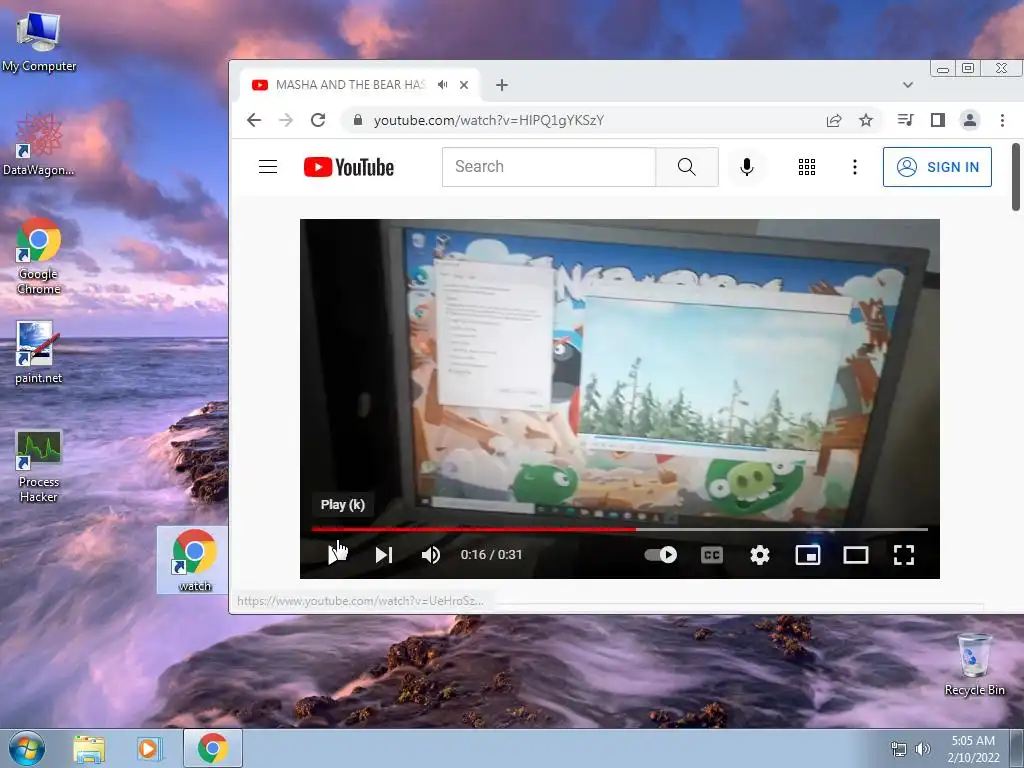Open DataWagon desktop shortcut

point(39,144)
